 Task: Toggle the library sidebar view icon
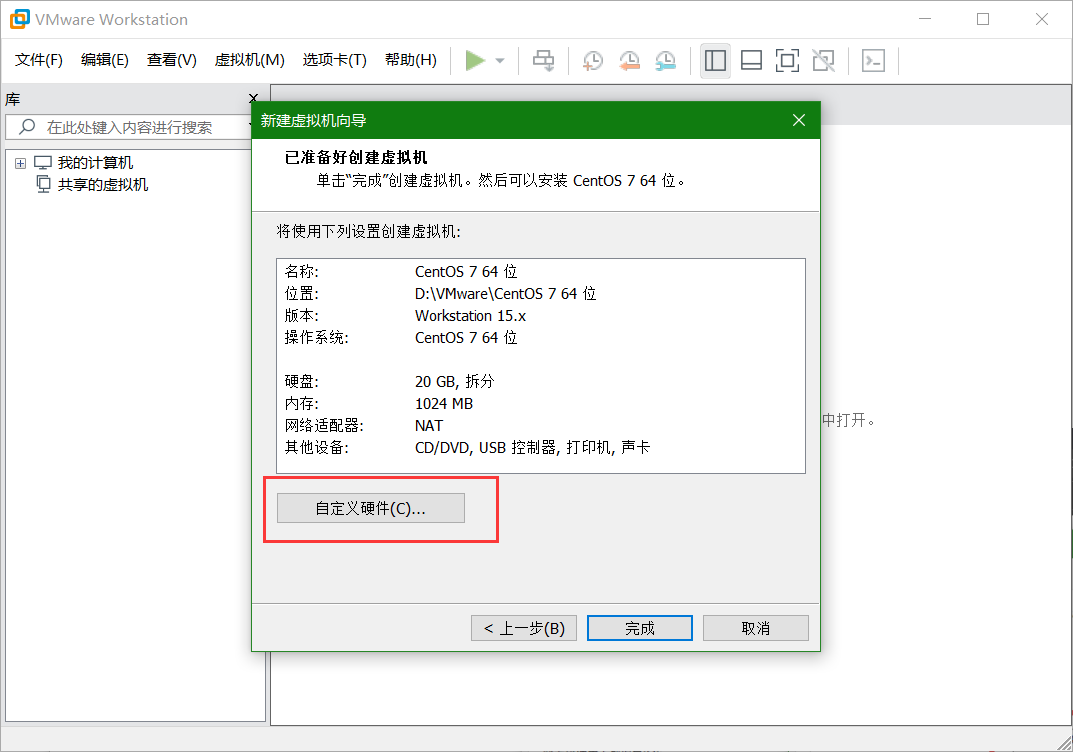715,60
